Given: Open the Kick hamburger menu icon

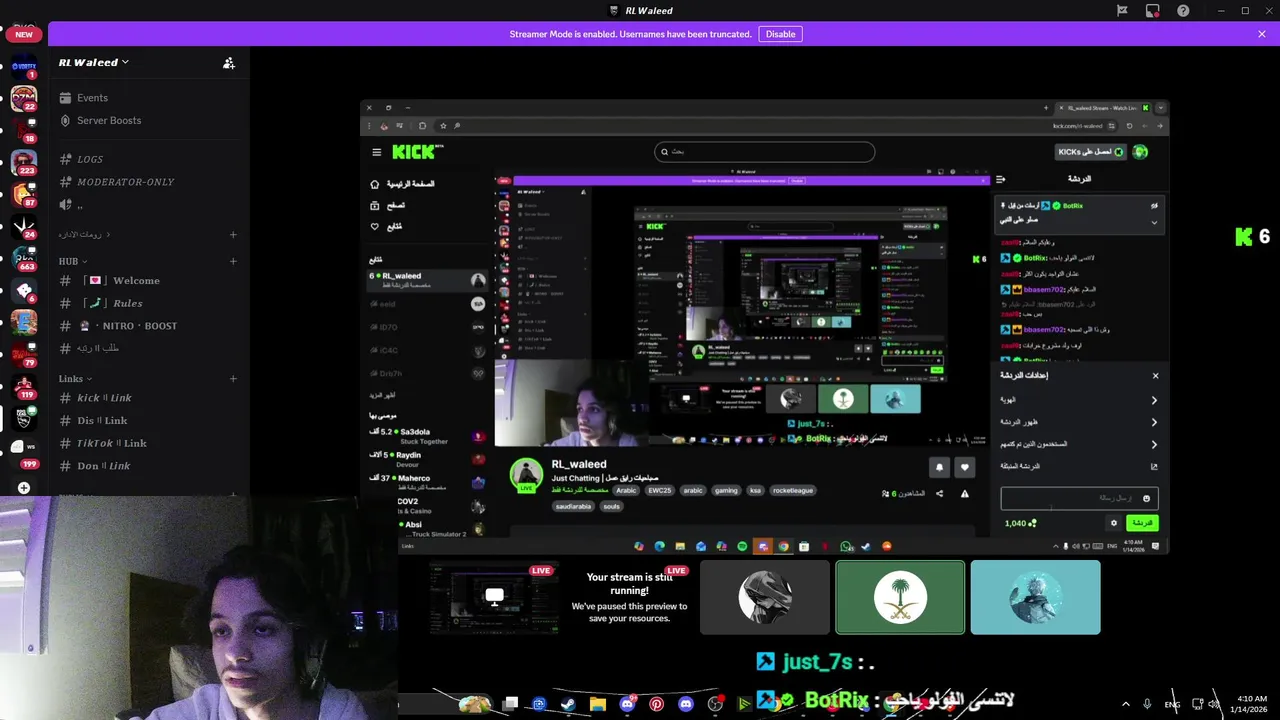Looking at the screenshot, I should [377, 152].
